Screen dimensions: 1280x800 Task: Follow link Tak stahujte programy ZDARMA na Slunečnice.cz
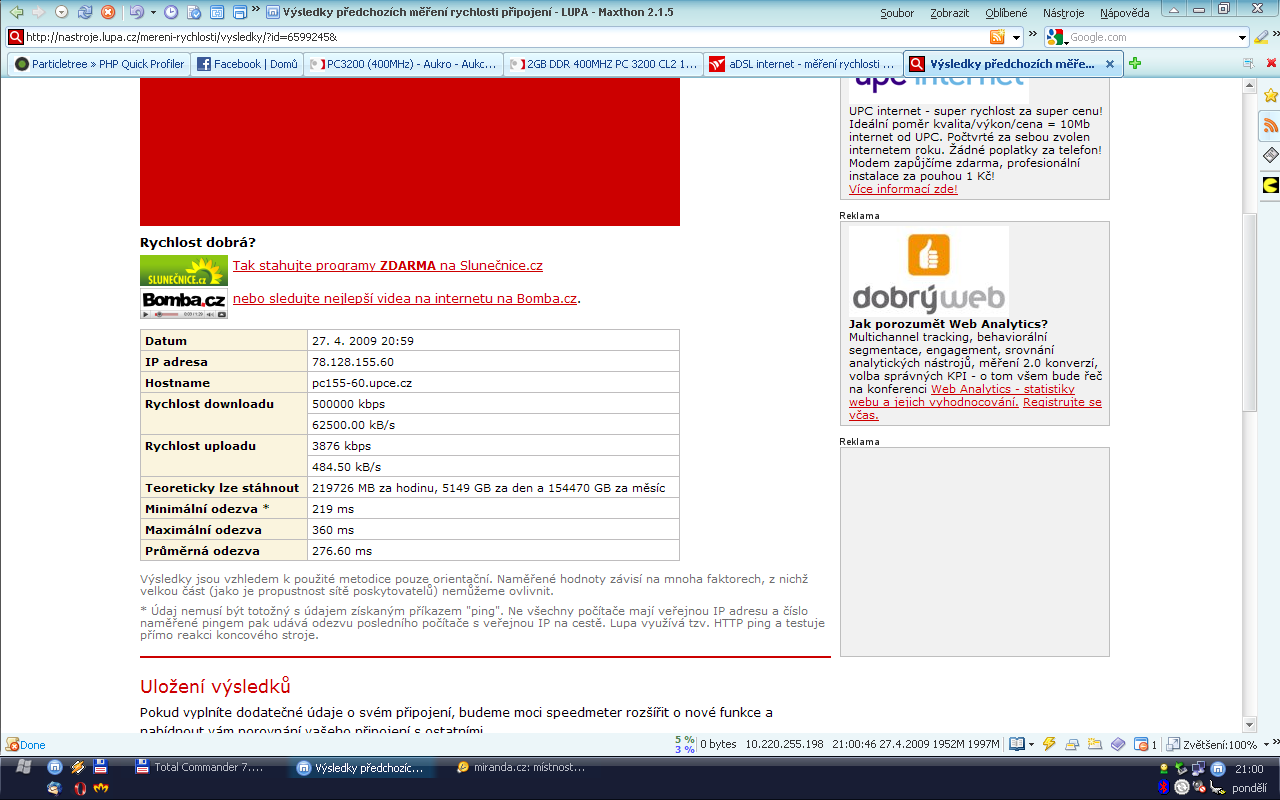[x=388, y=266]
